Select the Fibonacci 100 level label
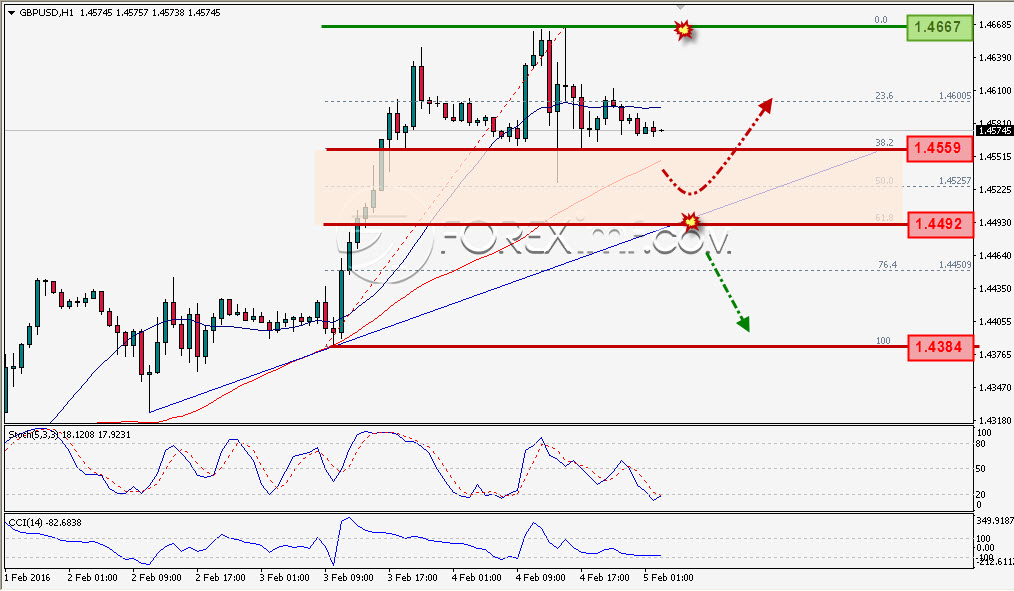This screenshot has width=1014, height=591. (883, 341)
